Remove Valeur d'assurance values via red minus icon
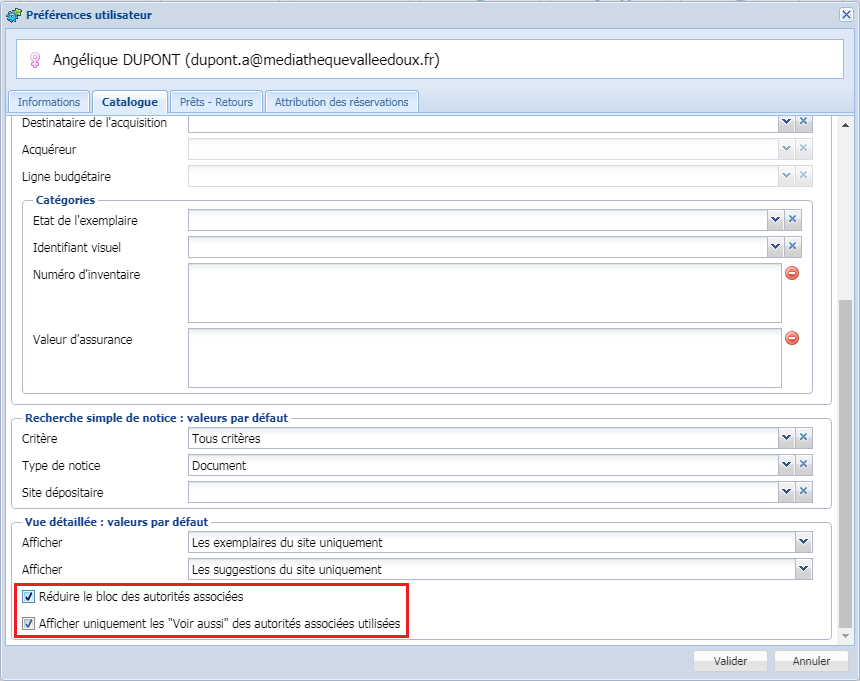Screen dimensions: 860x681 792,338
